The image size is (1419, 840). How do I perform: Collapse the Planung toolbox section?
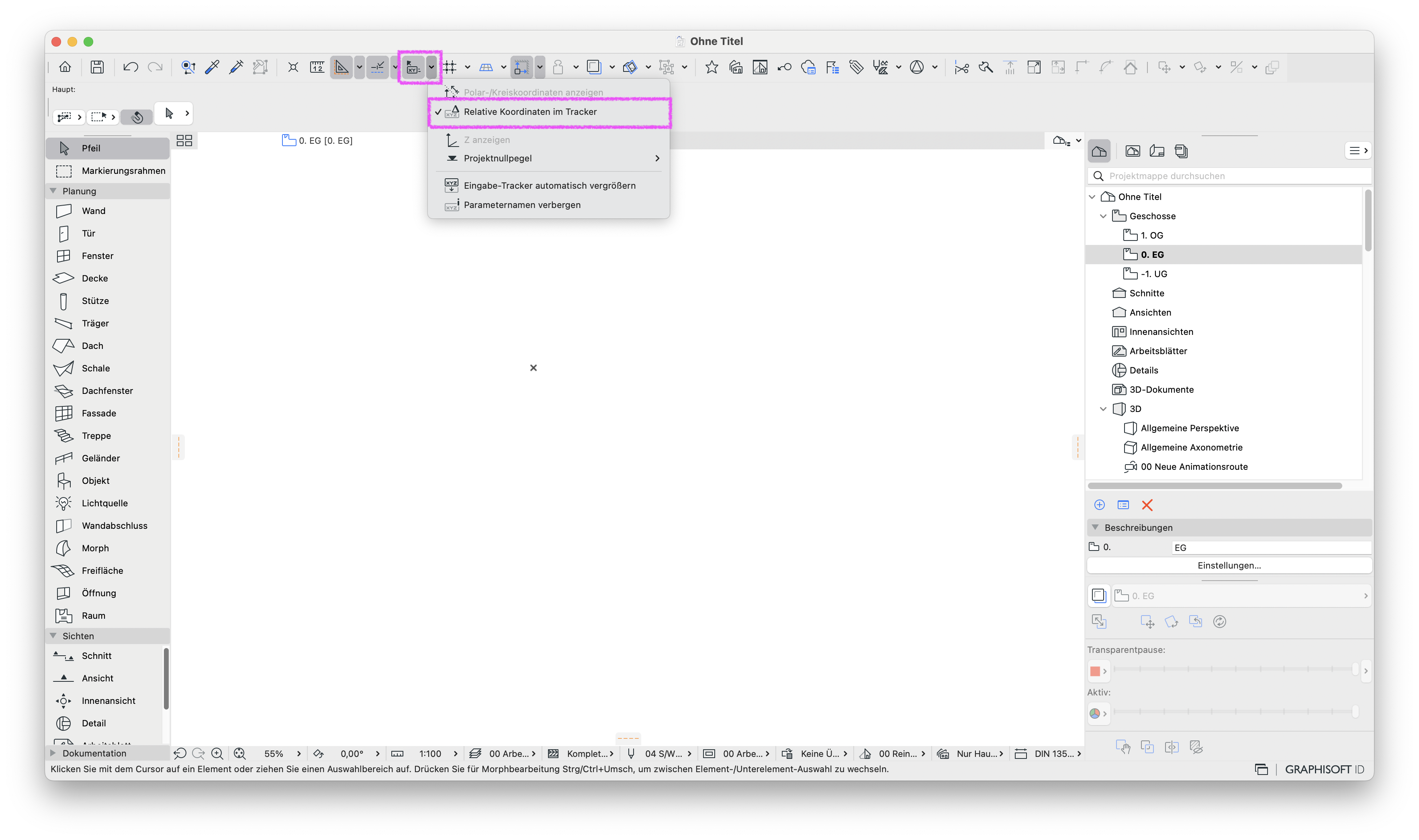pyautogui.click(x=53, y=191)
